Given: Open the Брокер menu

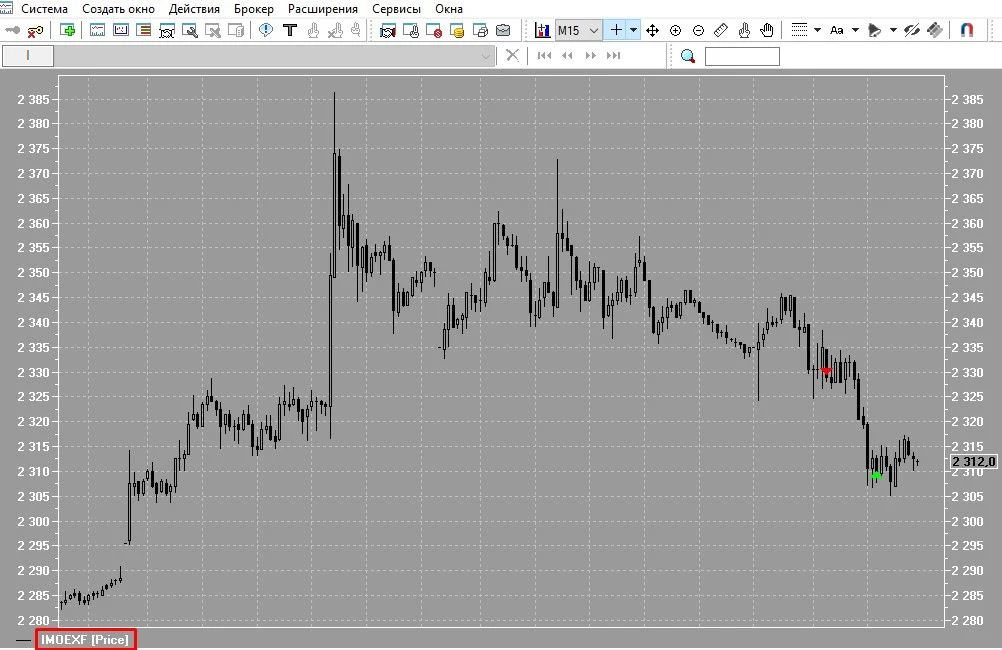Looking at the screenshot, I should (x=254, y=9).
